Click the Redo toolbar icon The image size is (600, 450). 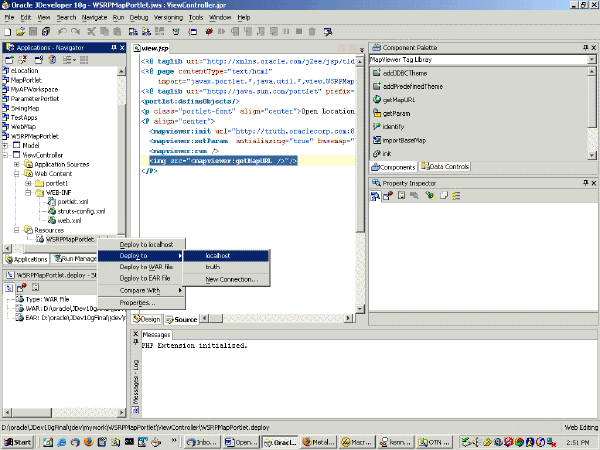tap(75, 32)
